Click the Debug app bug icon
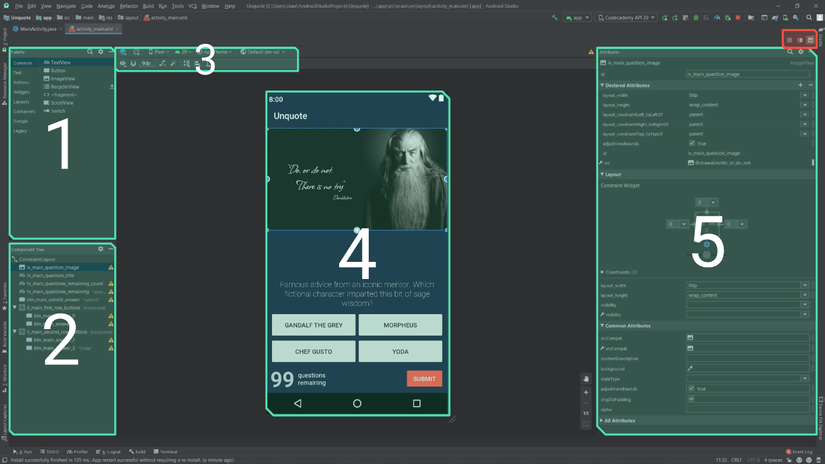Image resolution: width=825 pixels, height=464 pixels. click(x=696, y=17)
